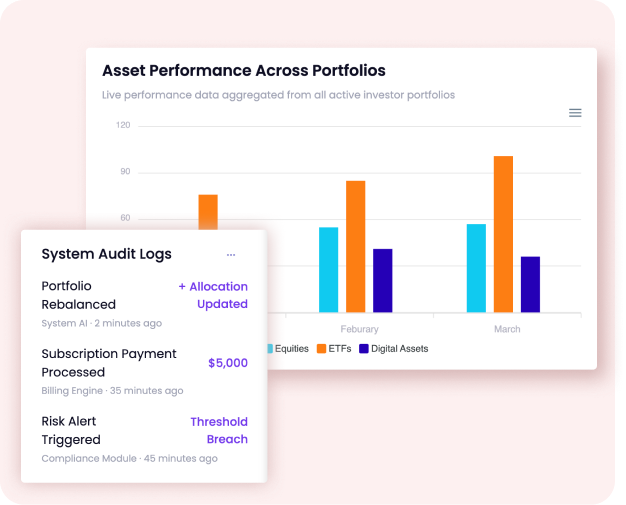The width and height of the screenshot is (626, 505).
Task: Open the chart hamburger menu icon
Action: click(x=575, y=113)
